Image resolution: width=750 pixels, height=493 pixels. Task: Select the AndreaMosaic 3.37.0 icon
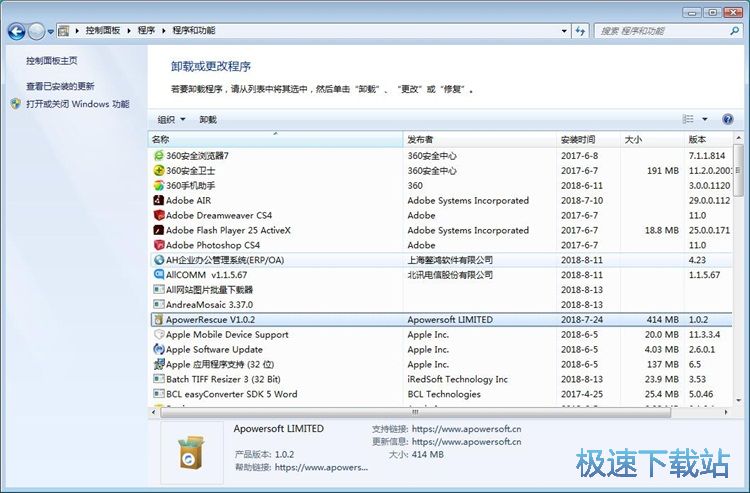pyautogui.click(x=159, y=304)
